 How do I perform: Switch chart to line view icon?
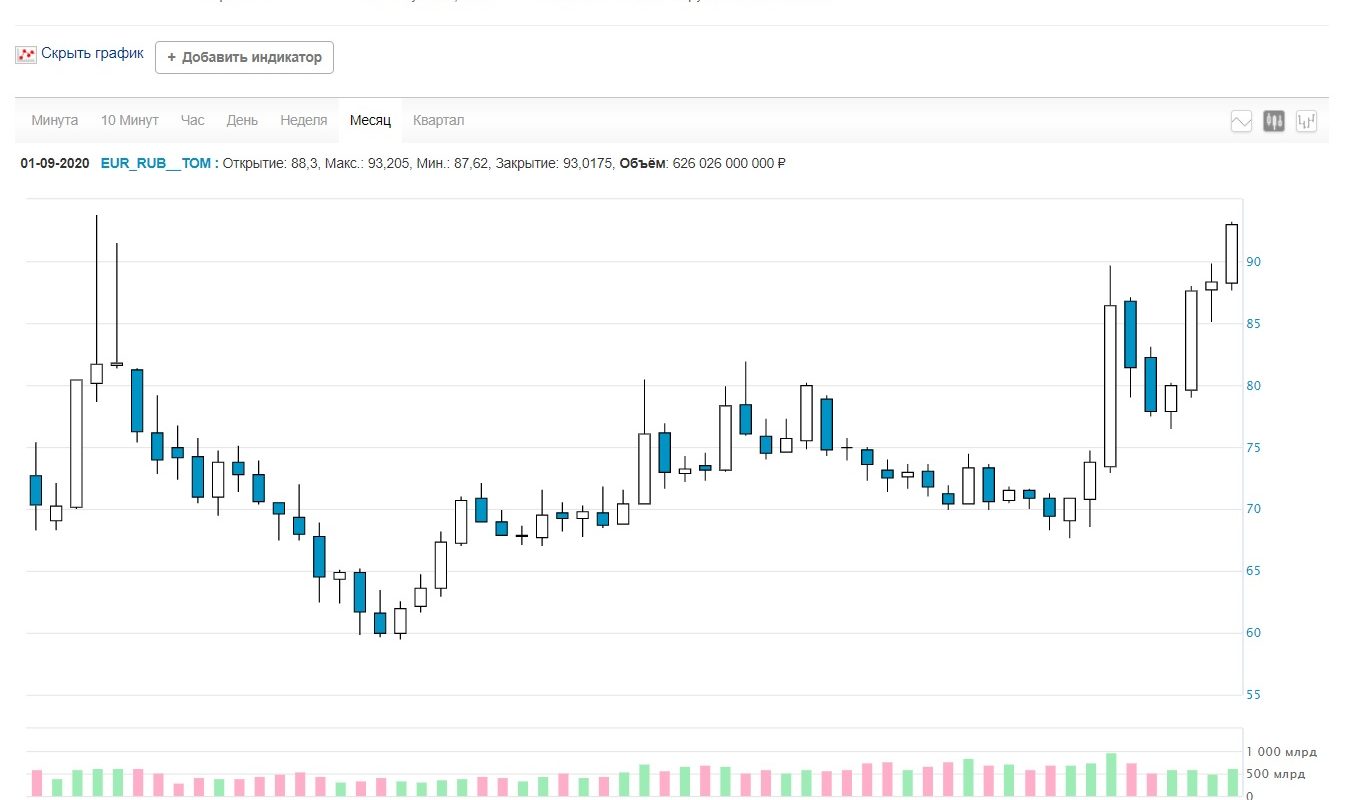(1242, 122)
